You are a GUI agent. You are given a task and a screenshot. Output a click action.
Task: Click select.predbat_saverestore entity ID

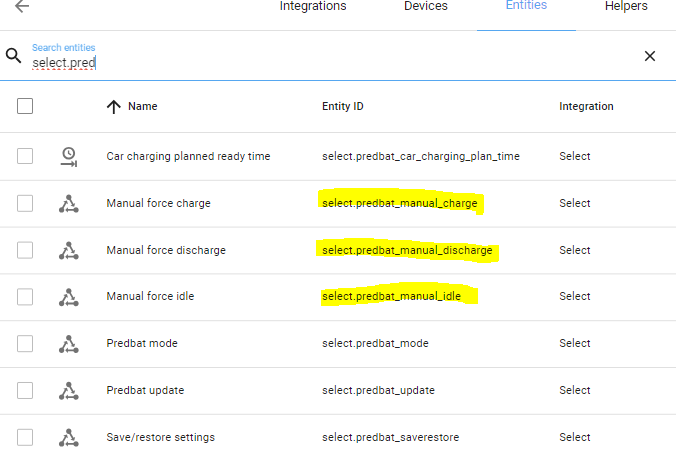click(391, 437)
